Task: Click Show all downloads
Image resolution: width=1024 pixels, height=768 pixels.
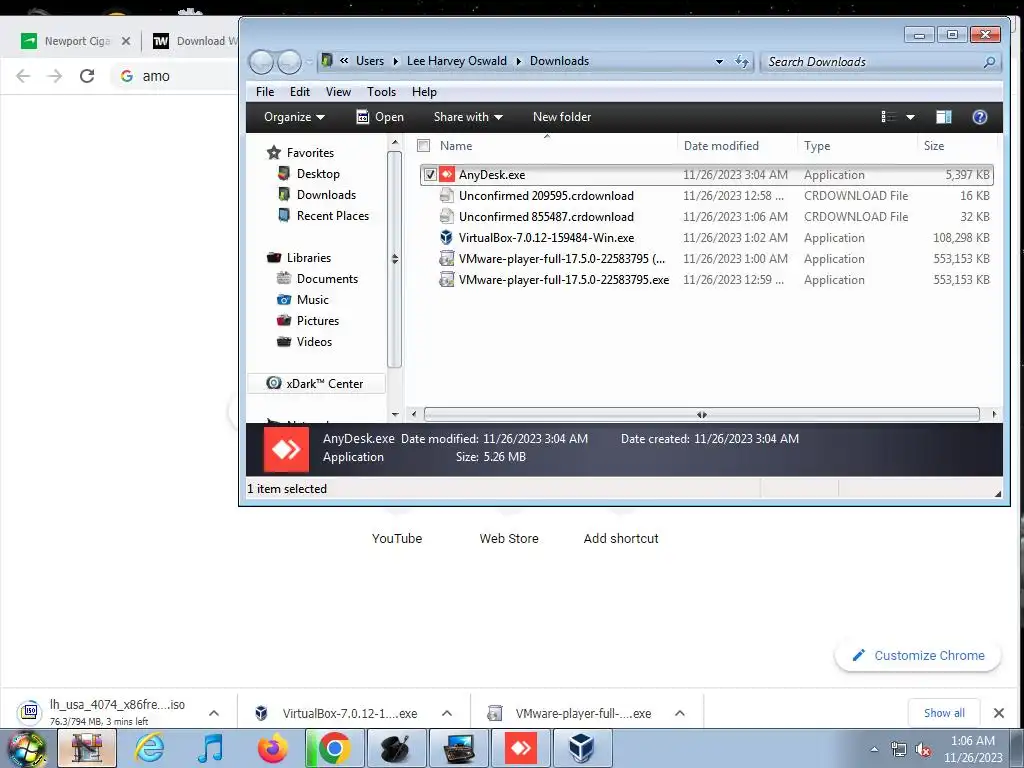Action: click(x=944, y=713)
